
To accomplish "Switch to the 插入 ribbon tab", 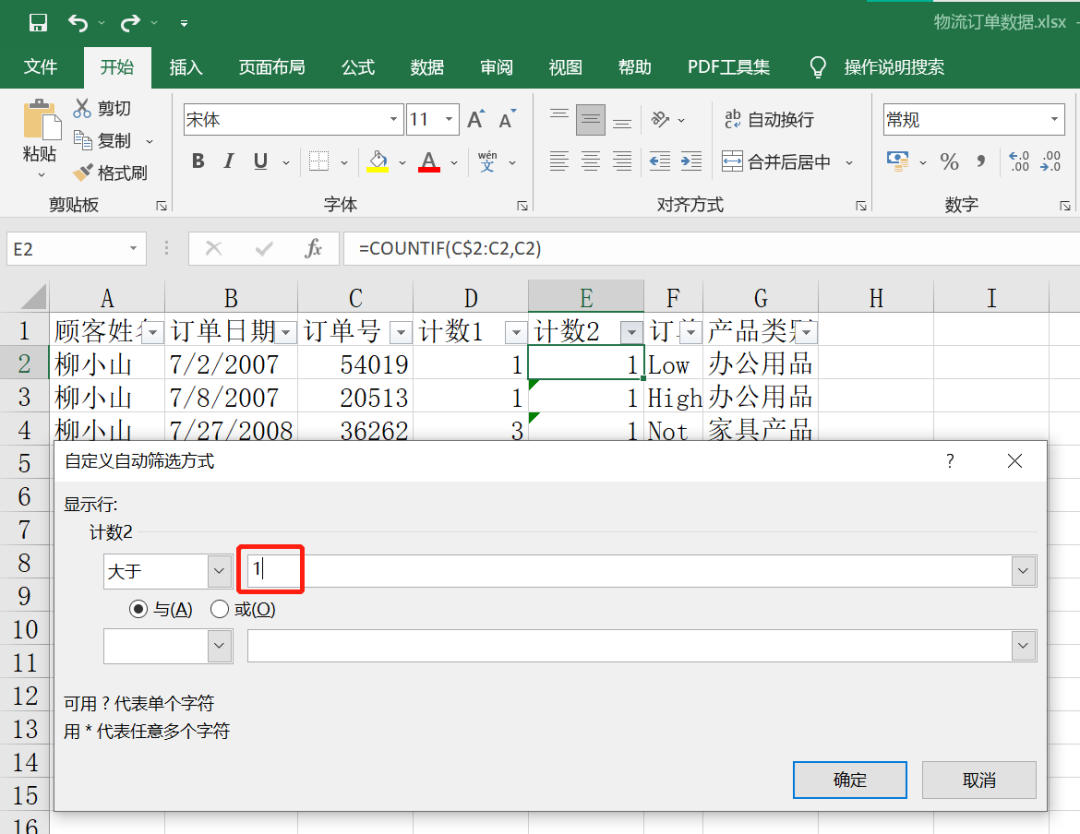I will pos(186,67).
